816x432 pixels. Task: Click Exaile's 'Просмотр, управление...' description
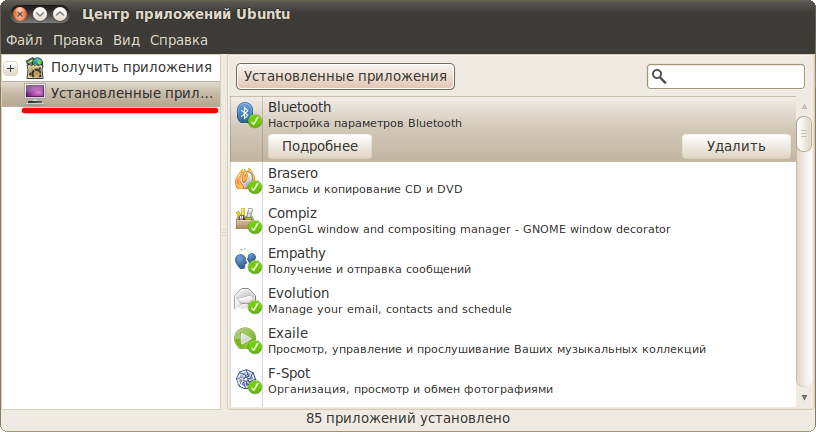click(x=487, y=350)
